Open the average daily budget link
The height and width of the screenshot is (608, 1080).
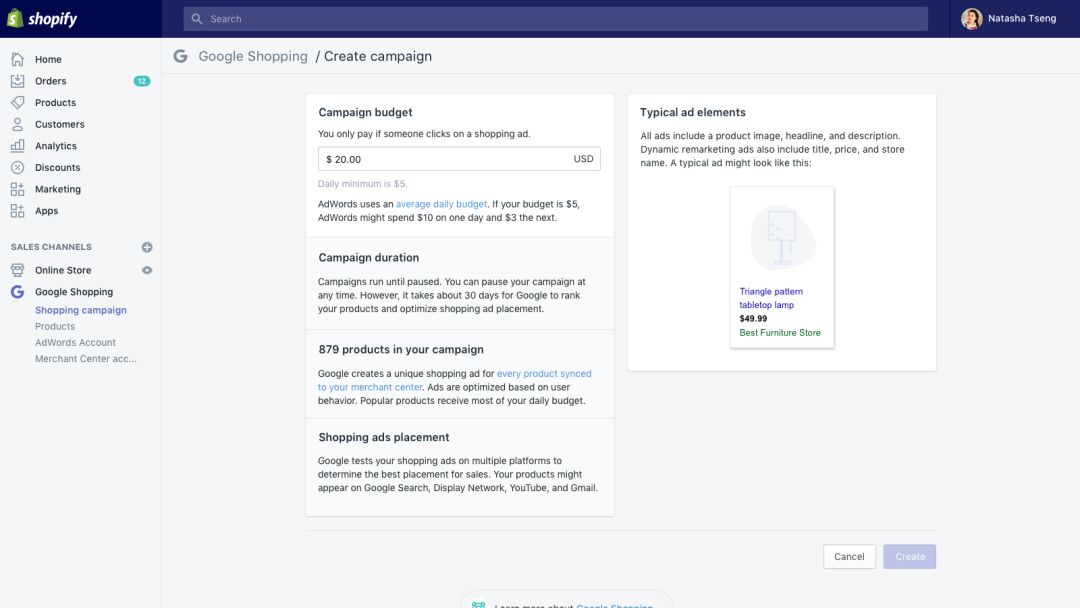441,204
